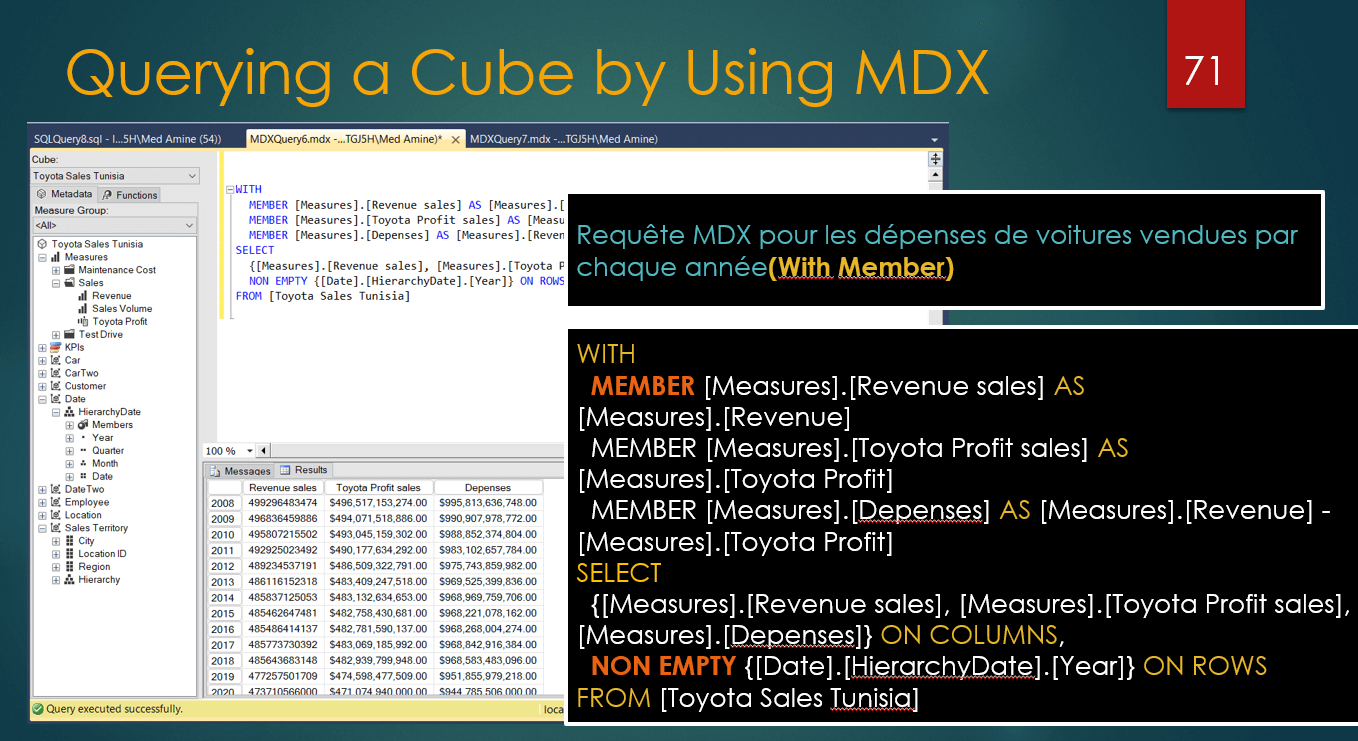
Task: Click the horizontal scrollbar left arrow
Action: click(x=263, y=451)
